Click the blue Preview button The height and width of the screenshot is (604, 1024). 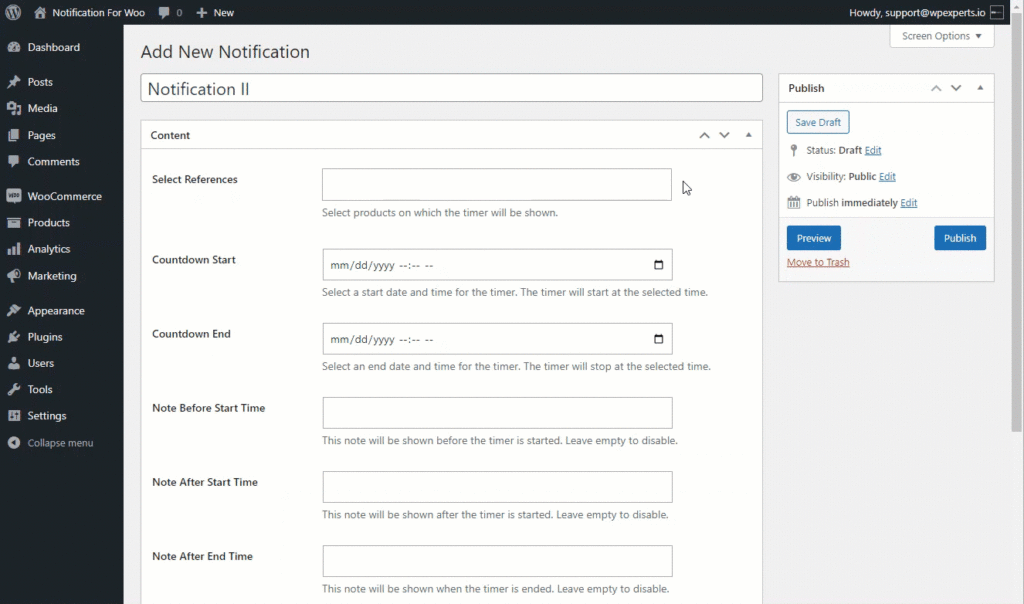(x=814, y=238)
